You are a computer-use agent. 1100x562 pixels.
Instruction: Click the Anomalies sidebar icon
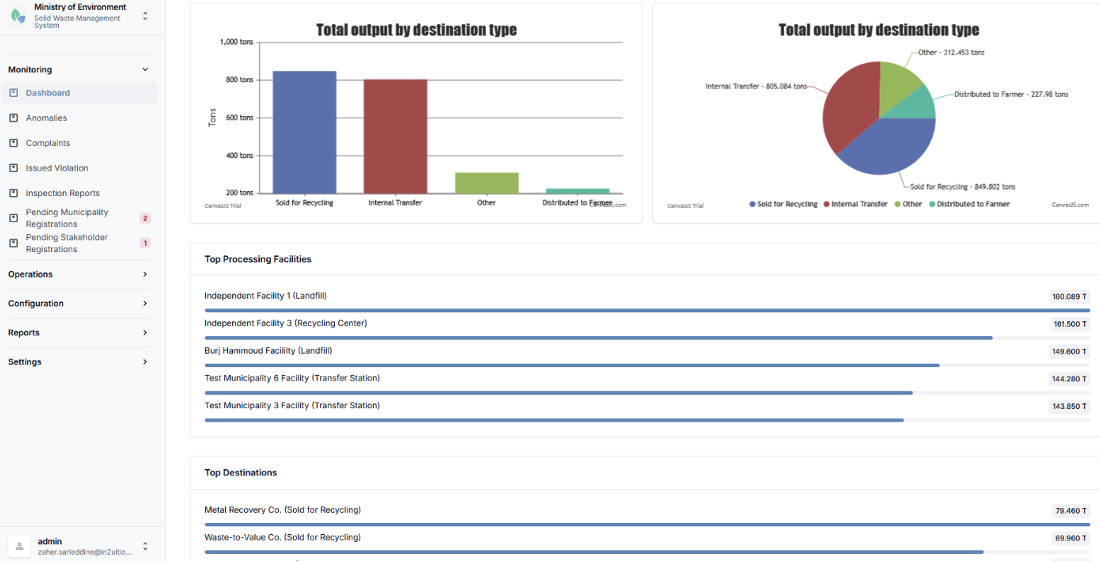click(13, 118)
